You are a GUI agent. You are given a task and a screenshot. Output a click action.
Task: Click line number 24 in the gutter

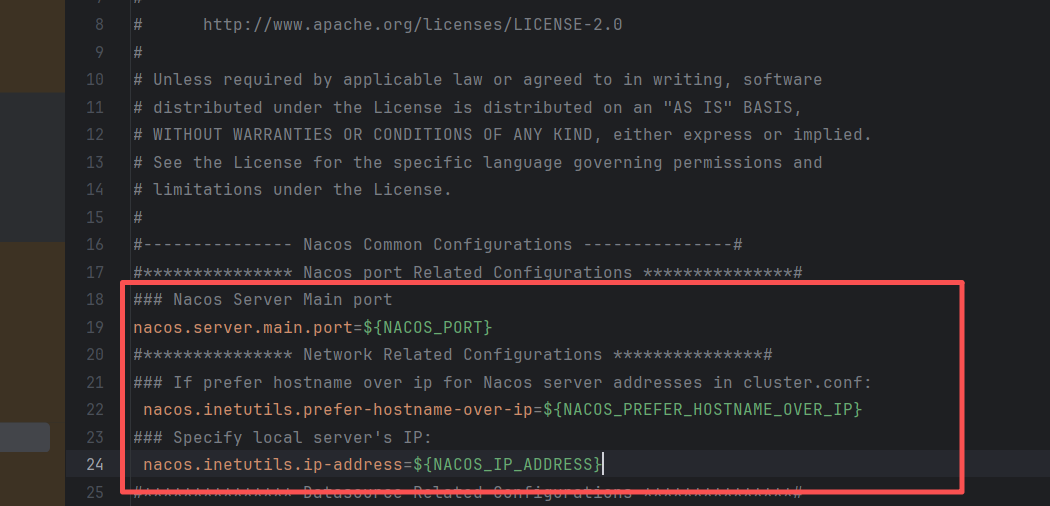(x=95, y=464)
